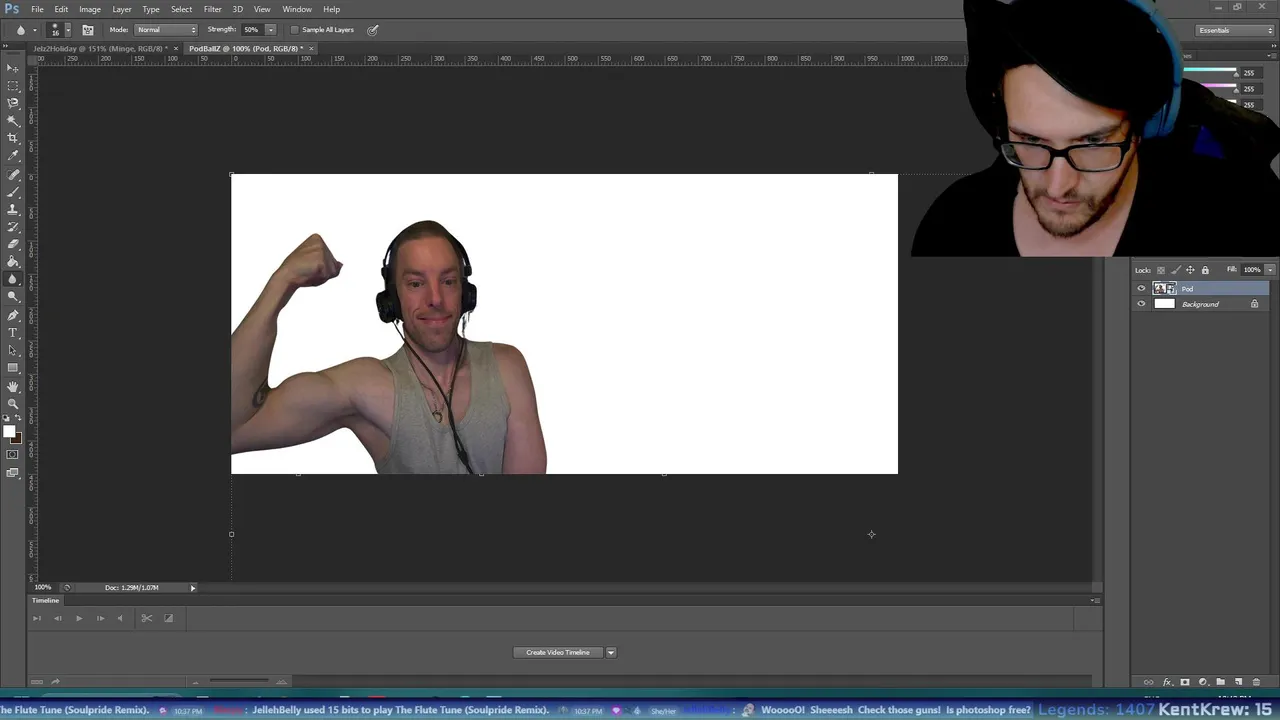
Task: Open the File menu
Action: pyautogui.click(x=37, y=9)
